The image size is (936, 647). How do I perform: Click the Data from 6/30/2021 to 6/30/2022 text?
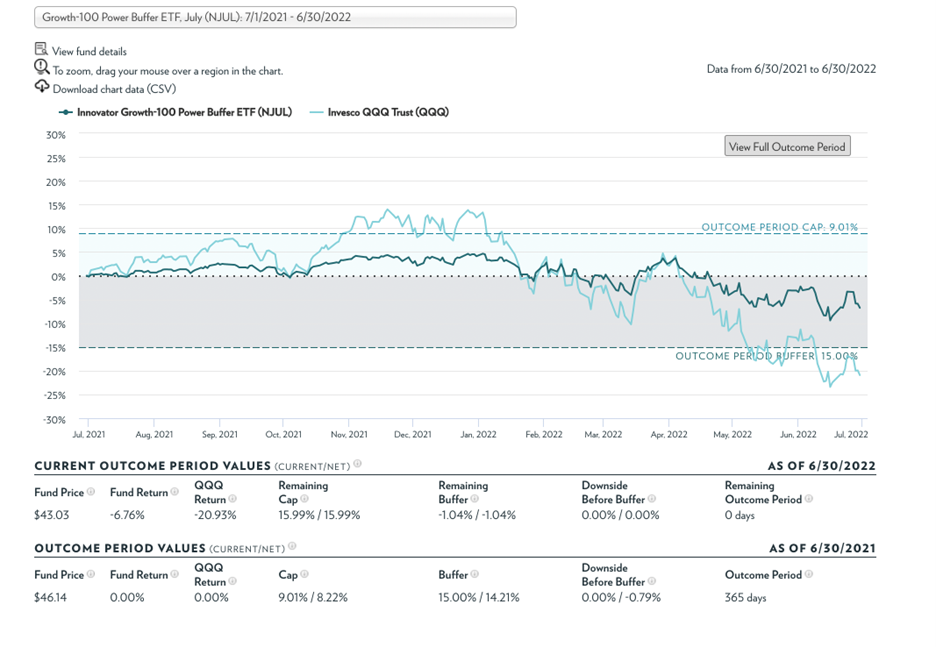tap(792, 69)
